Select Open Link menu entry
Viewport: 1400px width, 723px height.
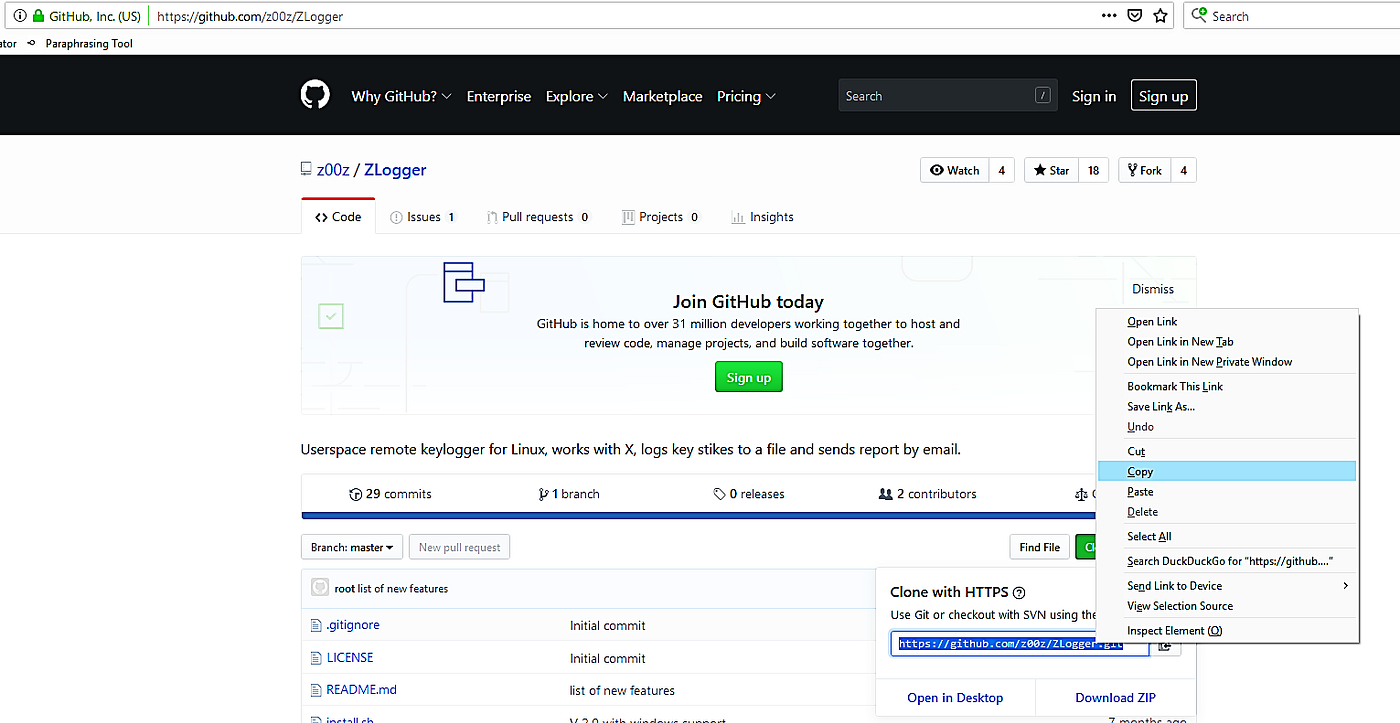(x=1226, y=322)
